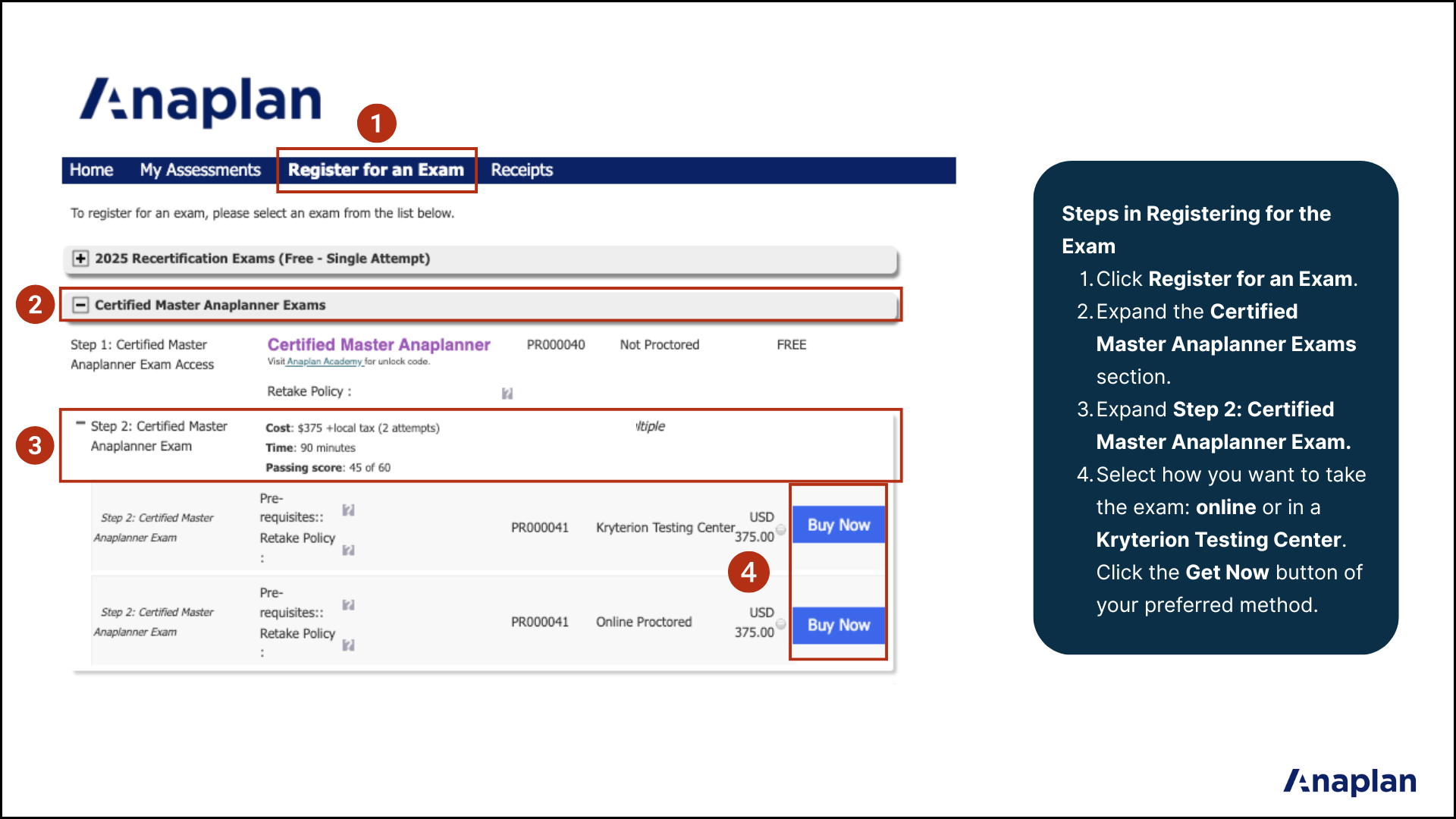The height and width of the screenshot is (819, 1456).
Task: Click the 'To register for an exam' instruction text
Action: pyautogui.click(x=262, y=213)
